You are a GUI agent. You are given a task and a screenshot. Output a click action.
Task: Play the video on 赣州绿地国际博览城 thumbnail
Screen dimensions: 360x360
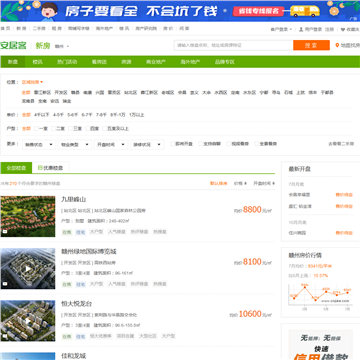click(x=28, y=269)
